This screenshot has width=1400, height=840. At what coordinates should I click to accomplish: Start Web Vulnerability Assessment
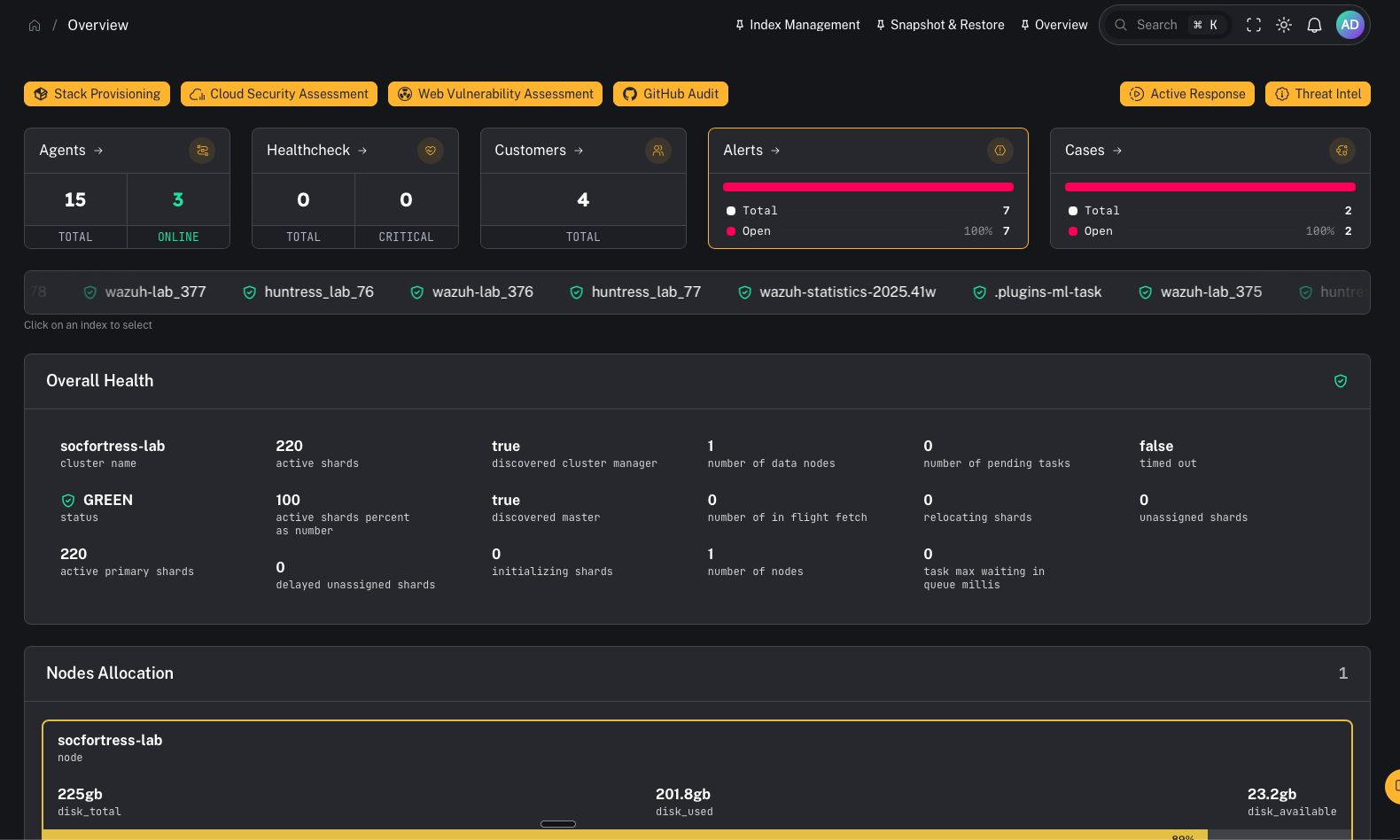(x=495, y=94)
